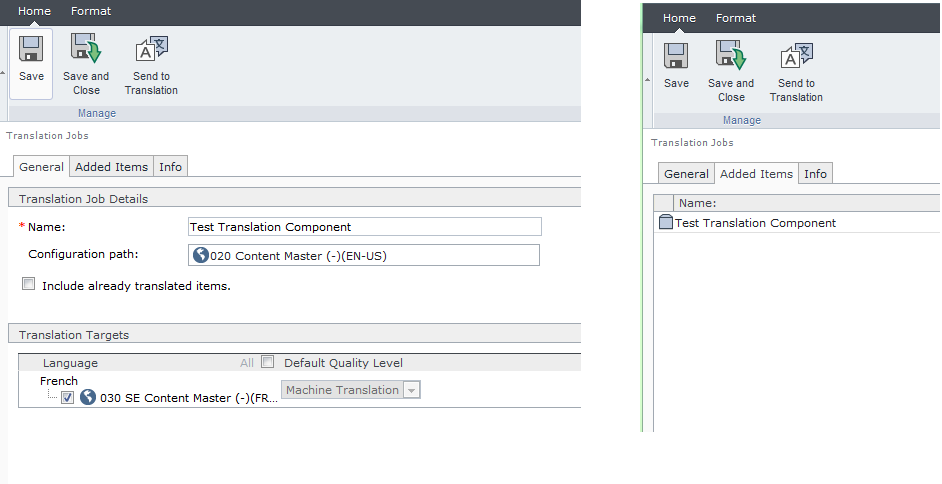Screen dimensions: 942x484
Task: Enable Include already translated items checkbox
Action: click(28, 285)
